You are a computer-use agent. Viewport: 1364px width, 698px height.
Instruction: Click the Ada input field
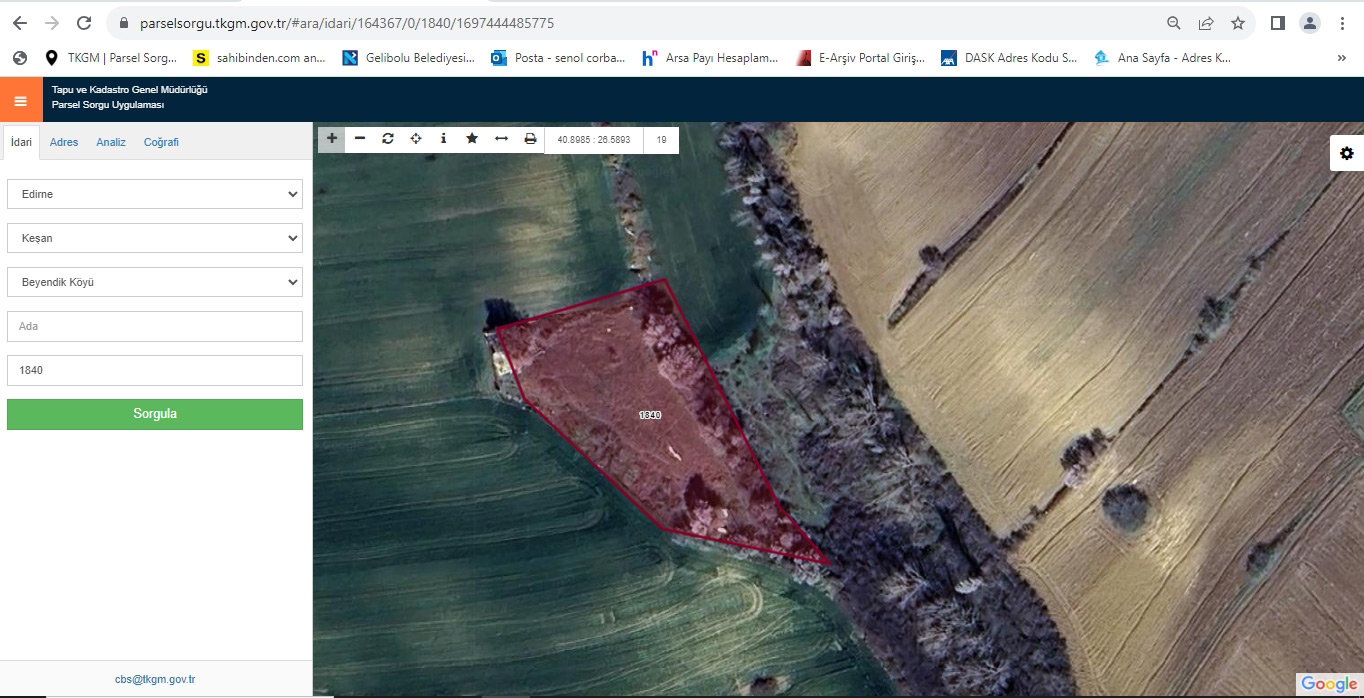(155, 326)
